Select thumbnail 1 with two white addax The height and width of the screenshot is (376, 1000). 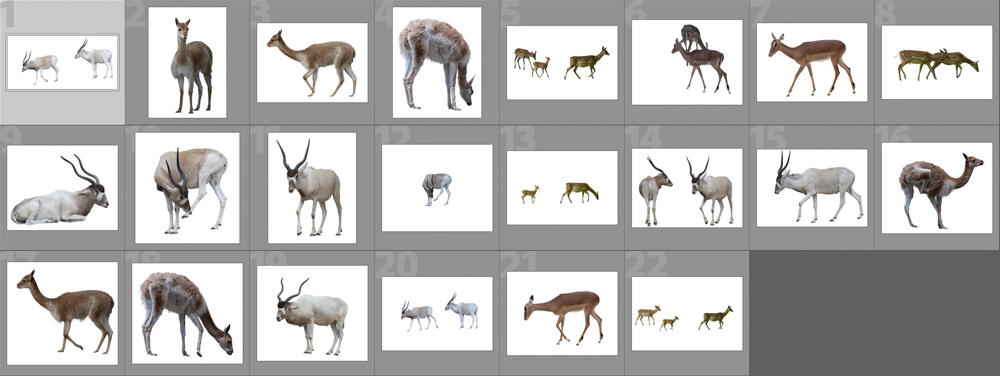tap(62, 62)
